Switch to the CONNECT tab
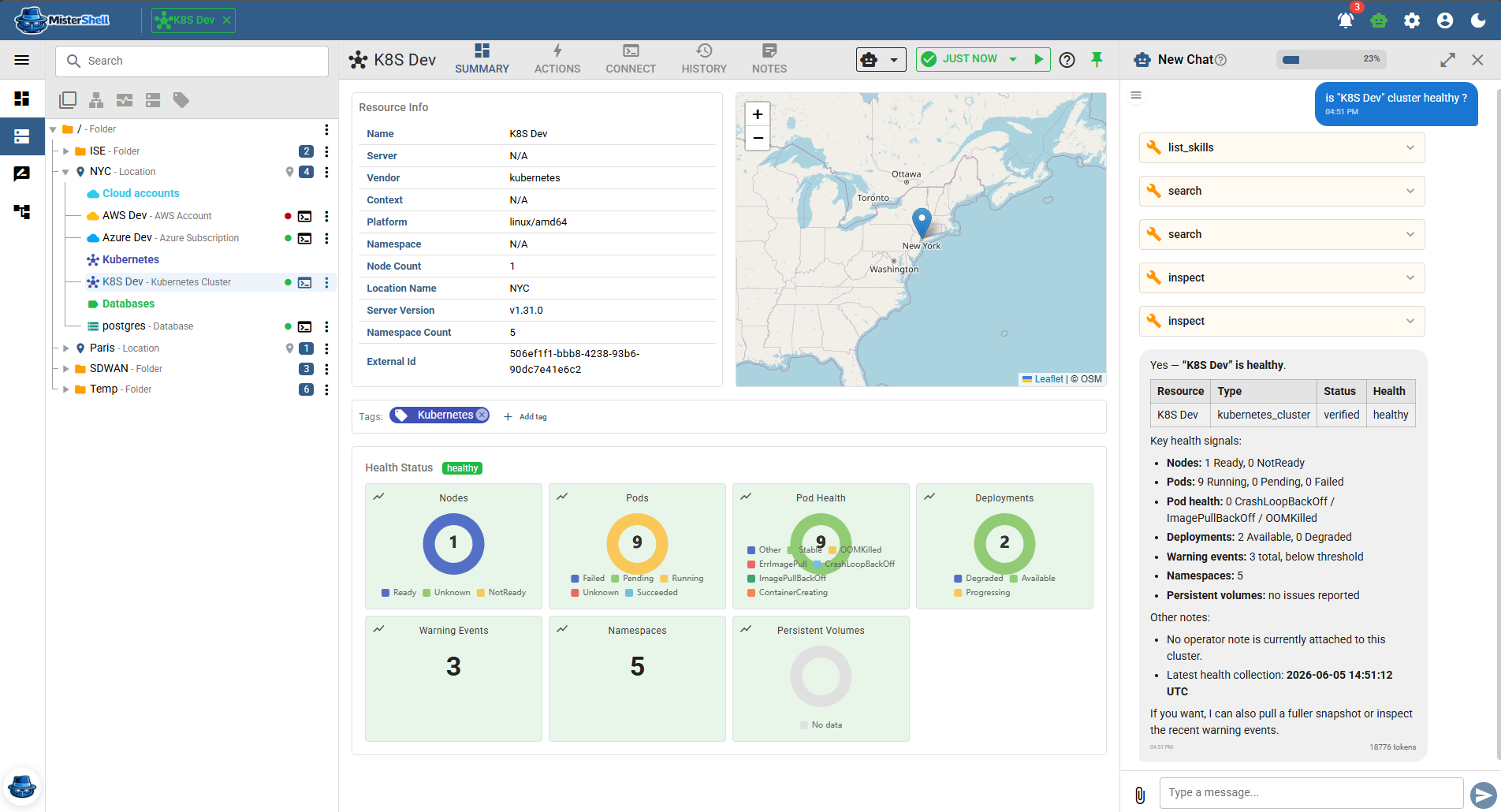 pyautogui.click(x=631, y=60)
